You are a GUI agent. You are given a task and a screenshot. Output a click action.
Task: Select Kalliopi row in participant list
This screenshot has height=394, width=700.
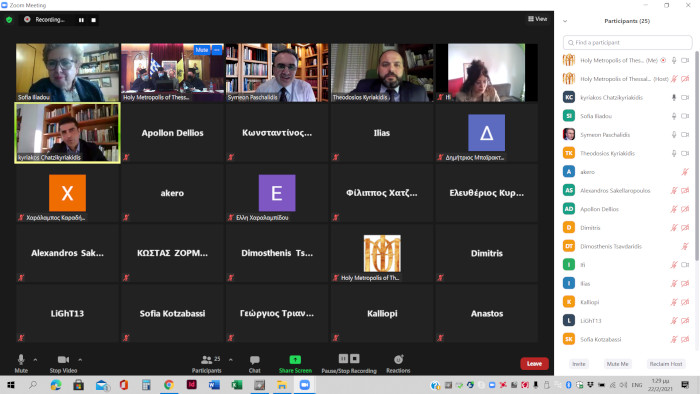[x=627, y=302]
